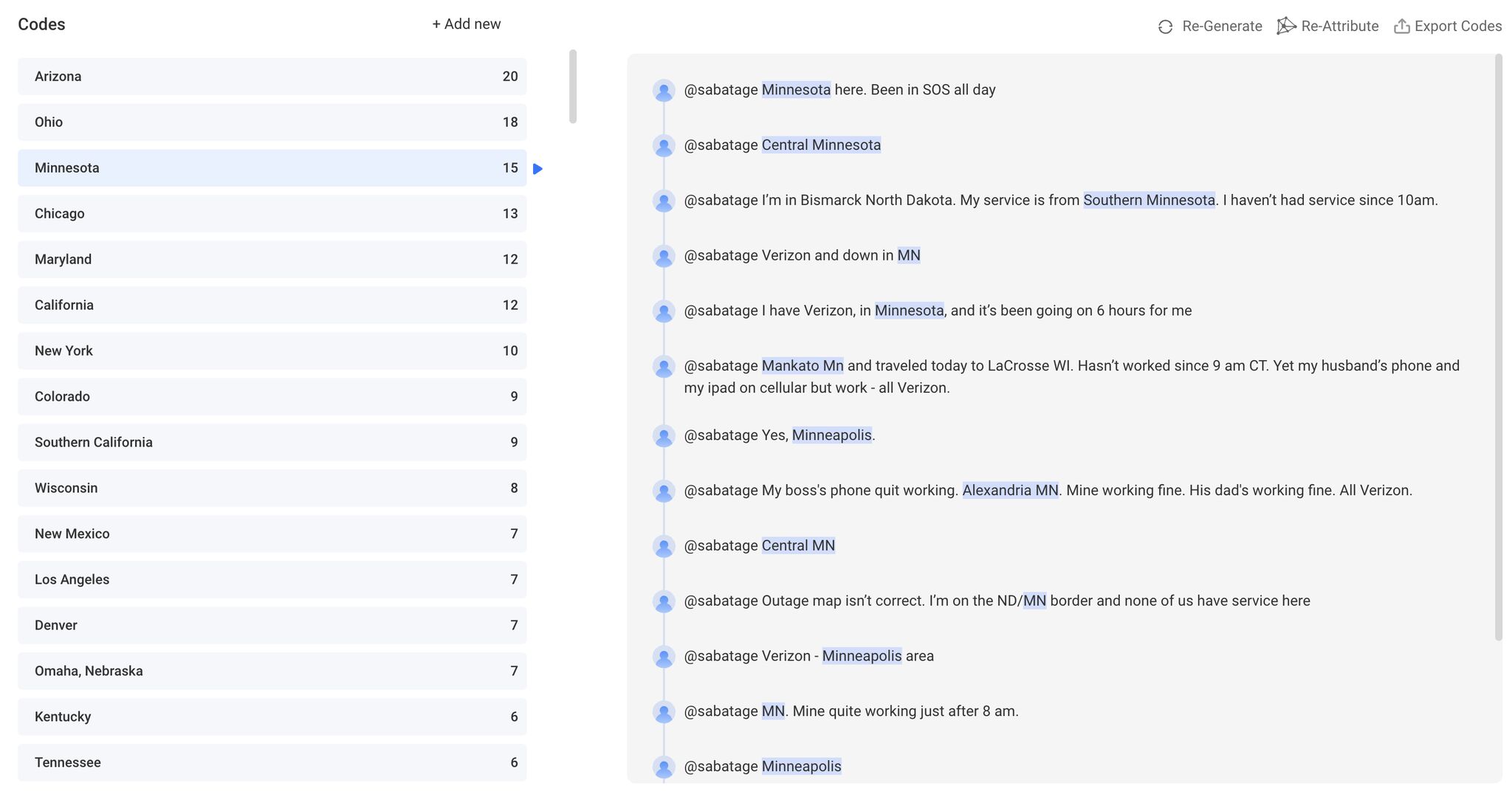Viewport: 1512px width, 797px height.
Task: Click the Export Codes share icon
Action: pyautogui.click(x=1401, y=25)
